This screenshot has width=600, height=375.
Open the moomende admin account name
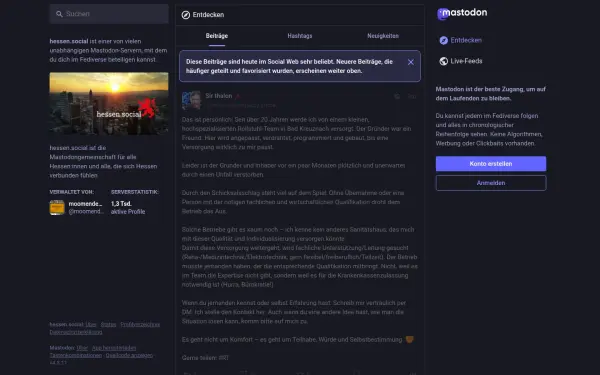coord(85,204)
